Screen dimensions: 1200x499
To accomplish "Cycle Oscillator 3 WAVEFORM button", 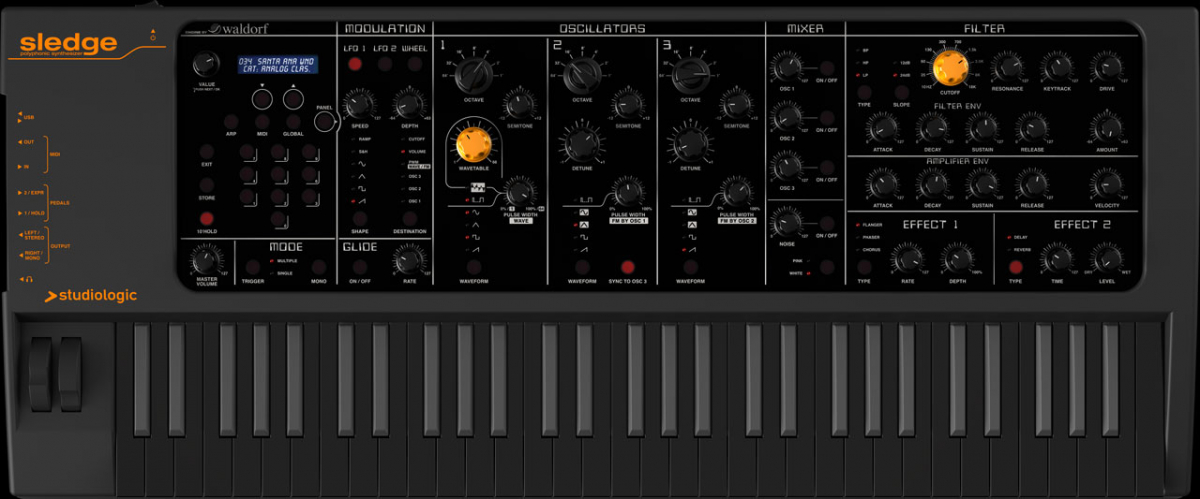I will pos(690,267).
